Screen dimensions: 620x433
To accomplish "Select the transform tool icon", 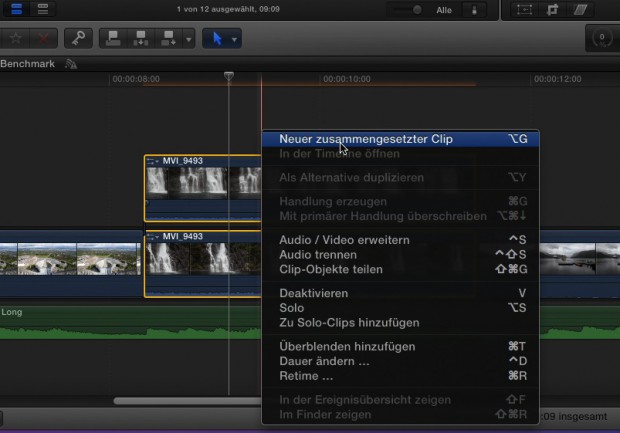I will pos(526,10).
